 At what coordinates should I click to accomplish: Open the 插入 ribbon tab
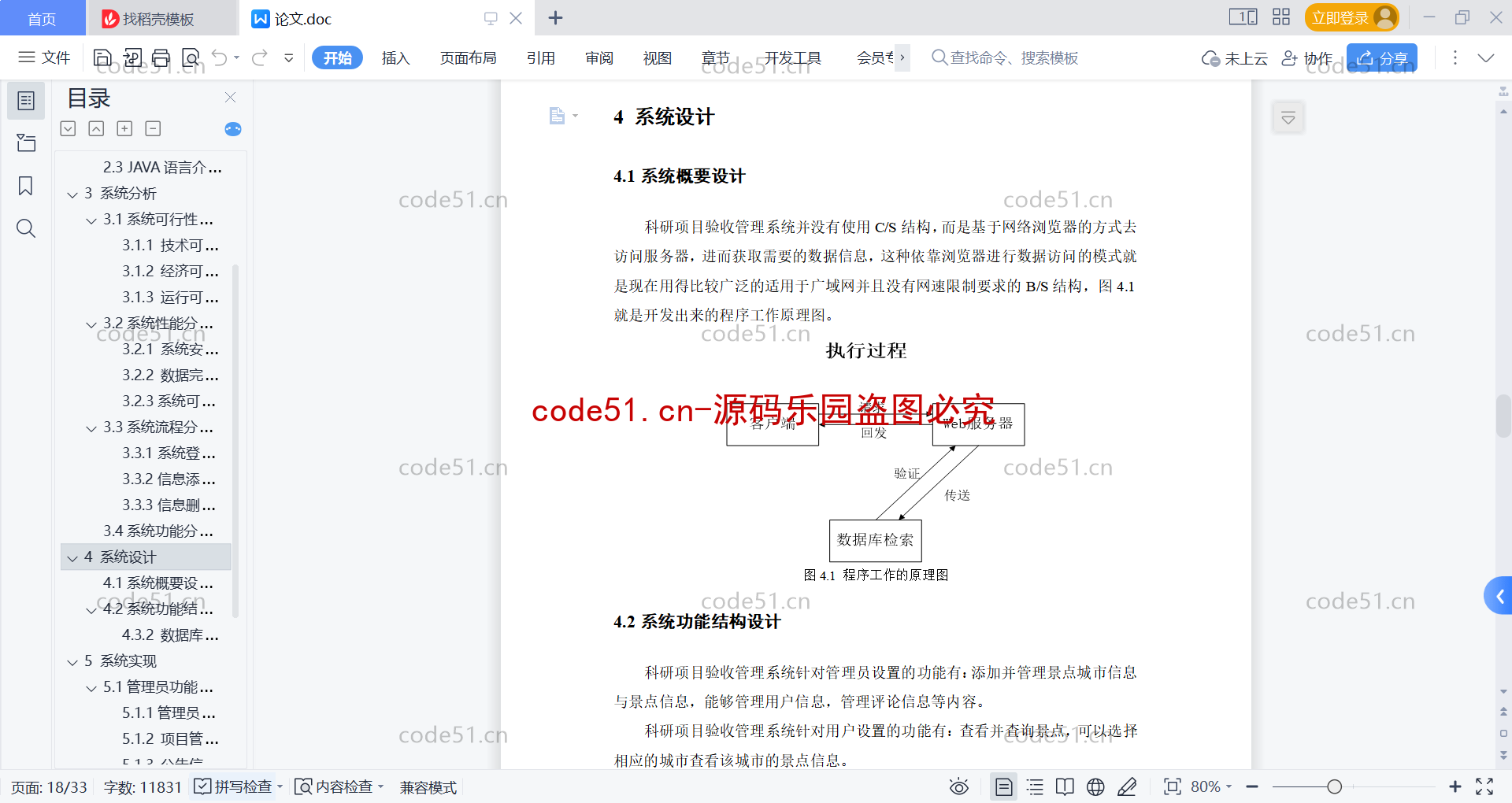pos(395,57)
